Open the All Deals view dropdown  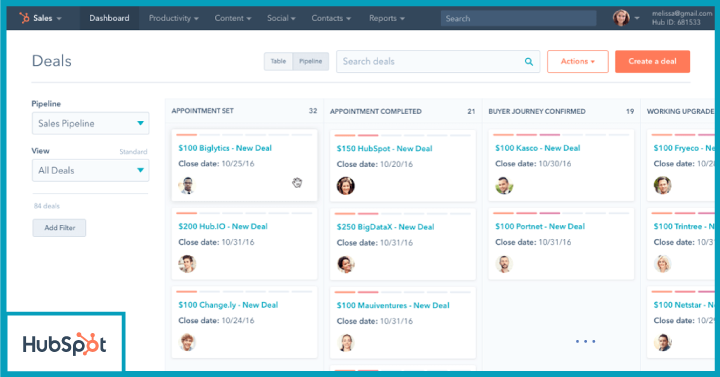coord(90,170)
